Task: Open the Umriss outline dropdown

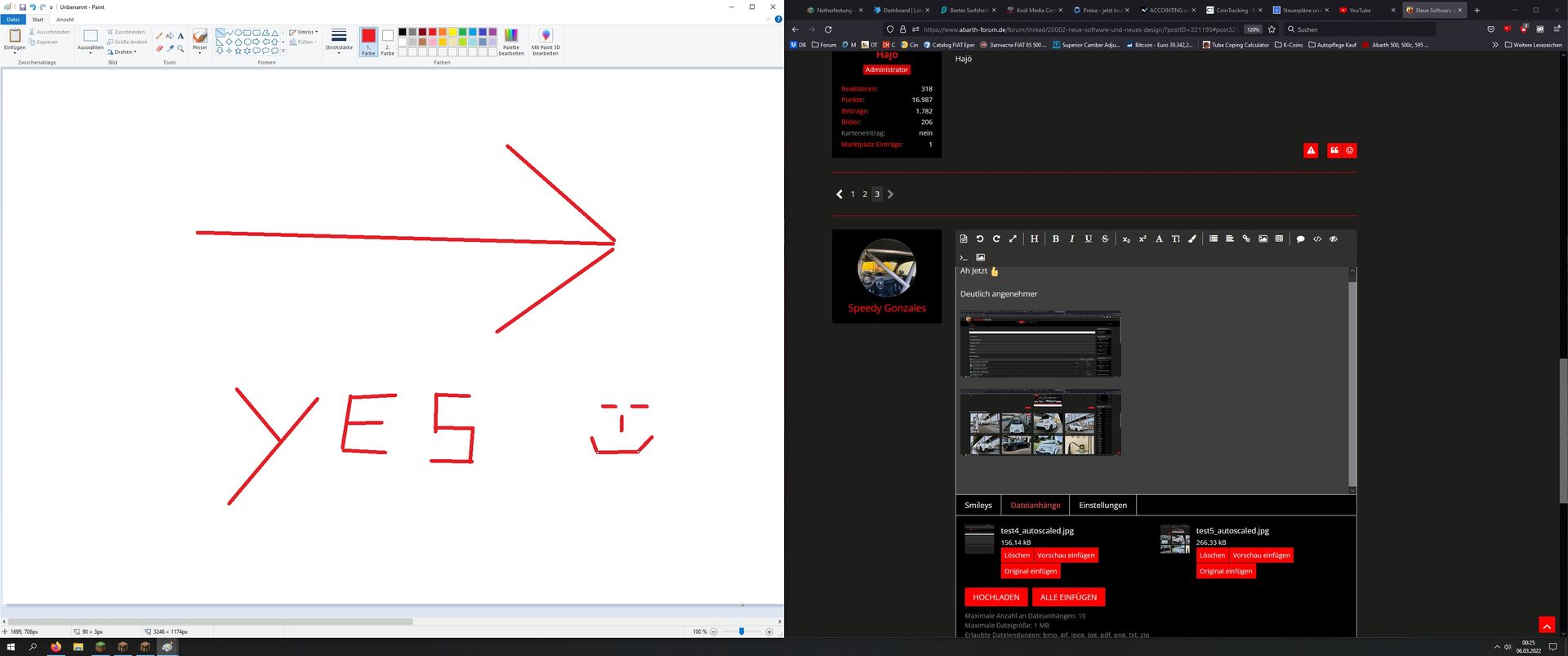Action: tap(304, 32)
